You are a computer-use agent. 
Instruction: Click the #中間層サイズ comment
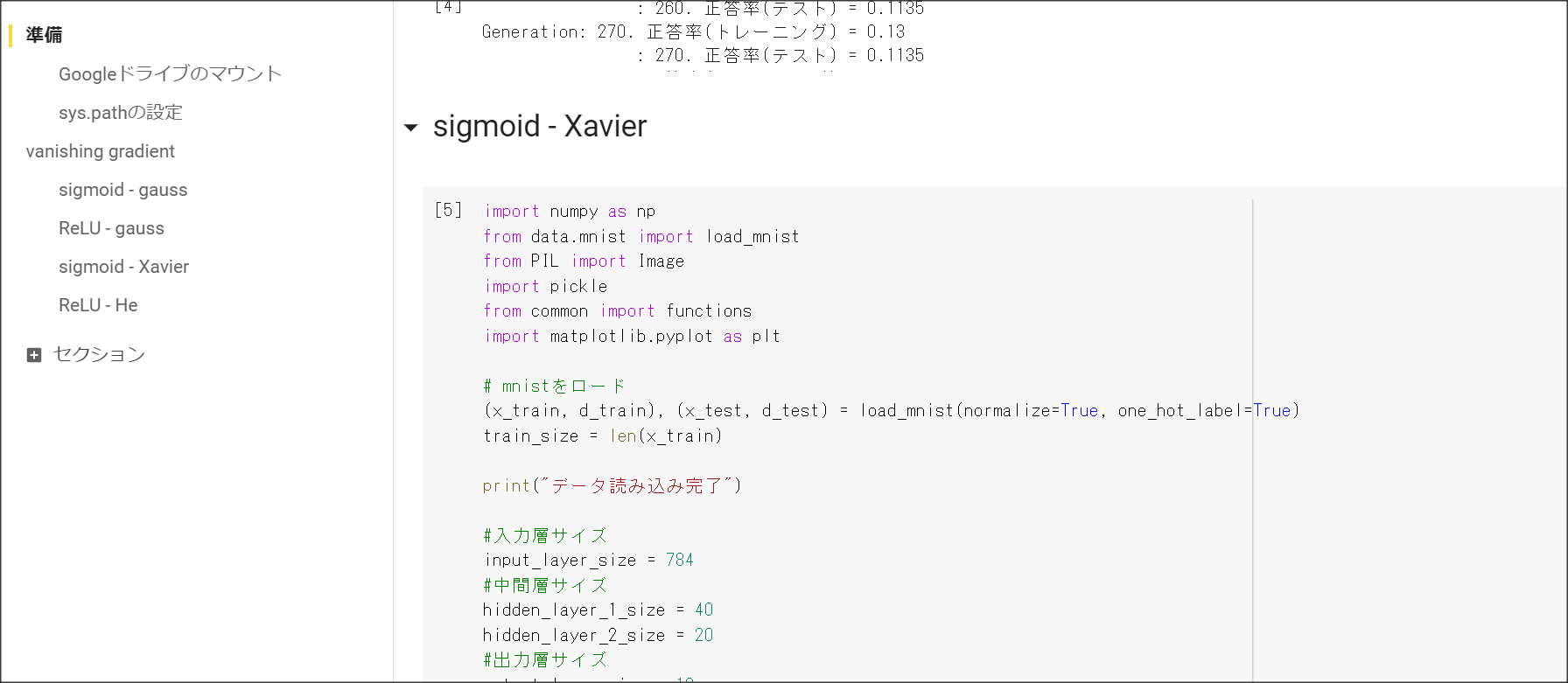pos(545,585)
